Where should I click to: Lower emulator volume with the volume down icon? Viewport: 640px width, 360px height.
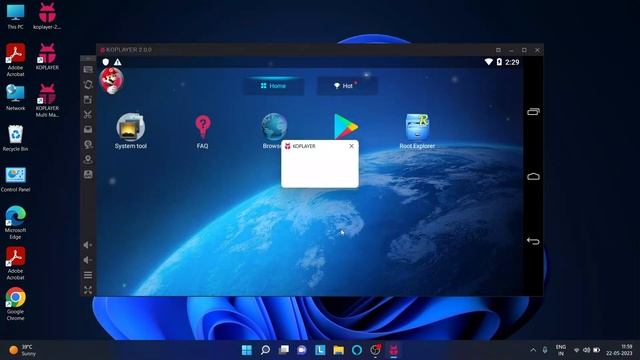click(x=88, y=260)
